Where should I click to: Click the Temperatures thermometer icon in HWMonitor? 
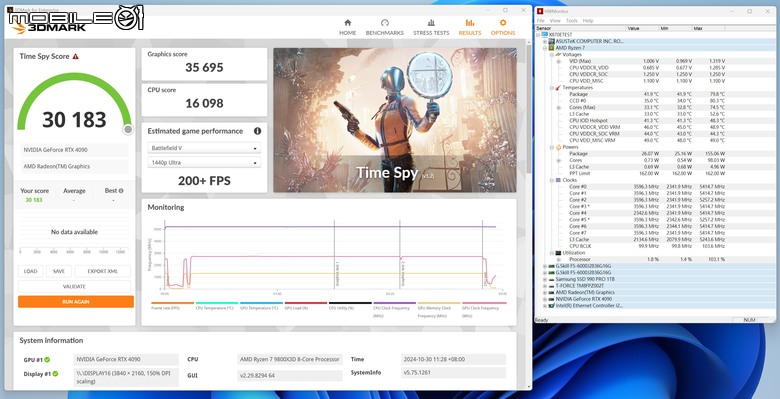[558, 88]
